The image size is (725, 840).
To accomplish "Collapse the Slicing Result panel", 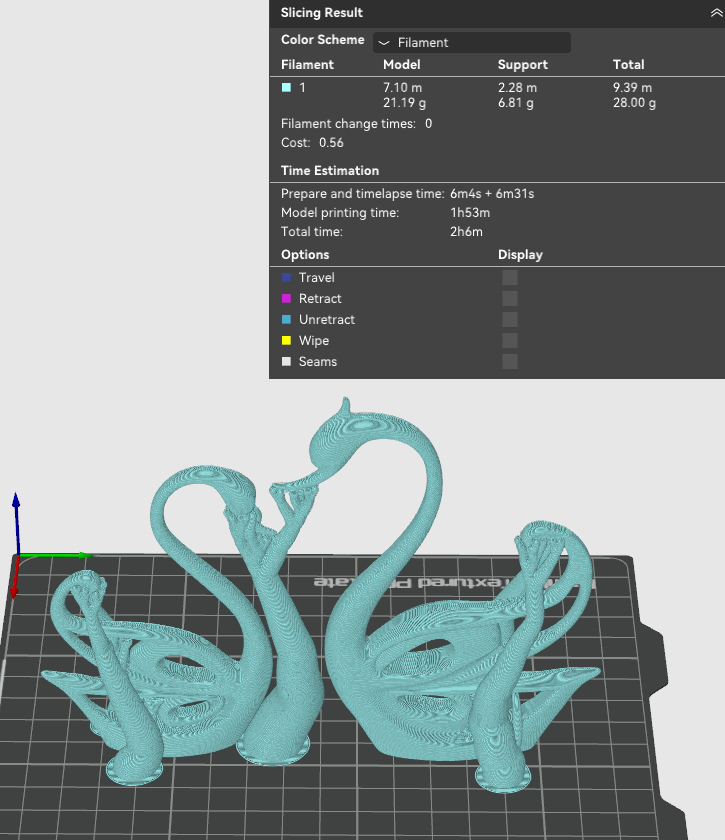I will pos(716,13).
